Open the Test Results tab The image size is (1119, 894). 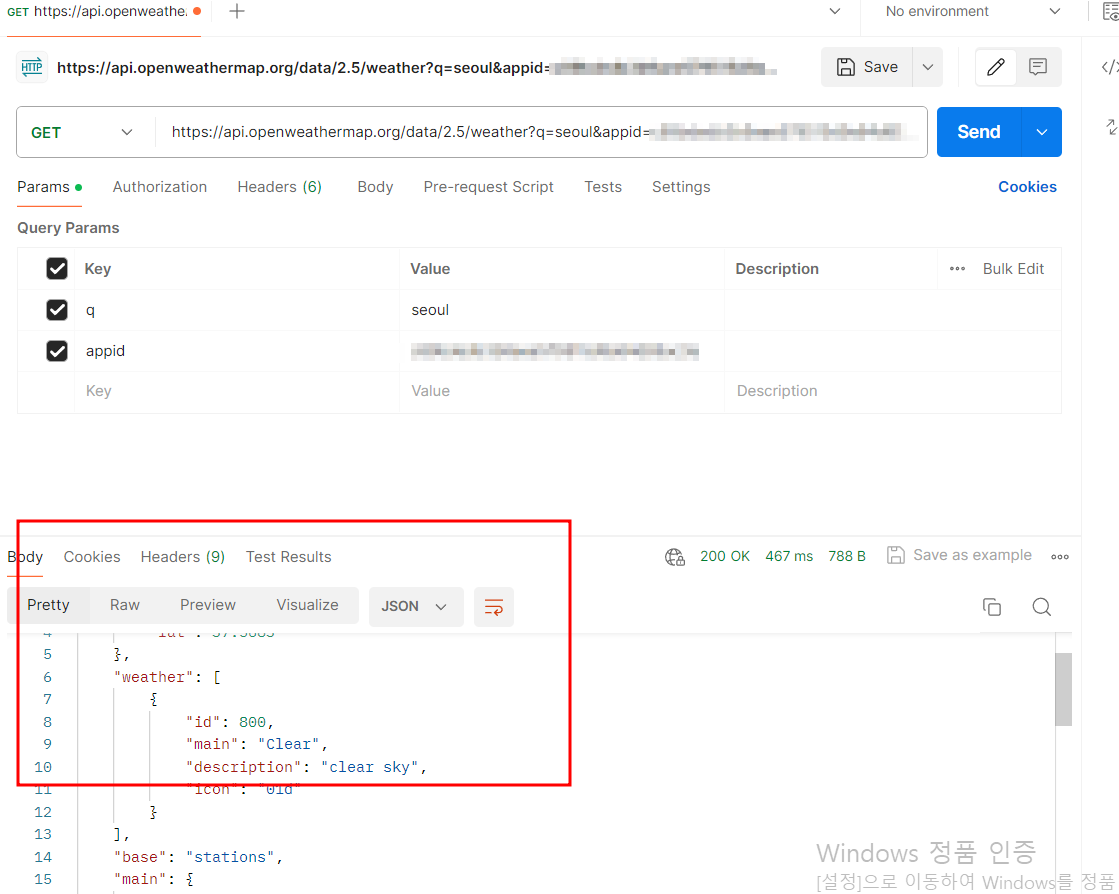pos(288,557)
